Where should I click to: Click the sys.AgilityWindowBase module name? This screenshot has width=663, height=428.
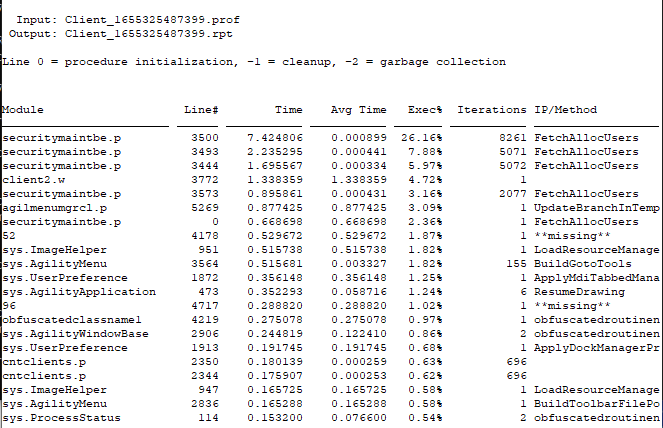pos(75,334)
